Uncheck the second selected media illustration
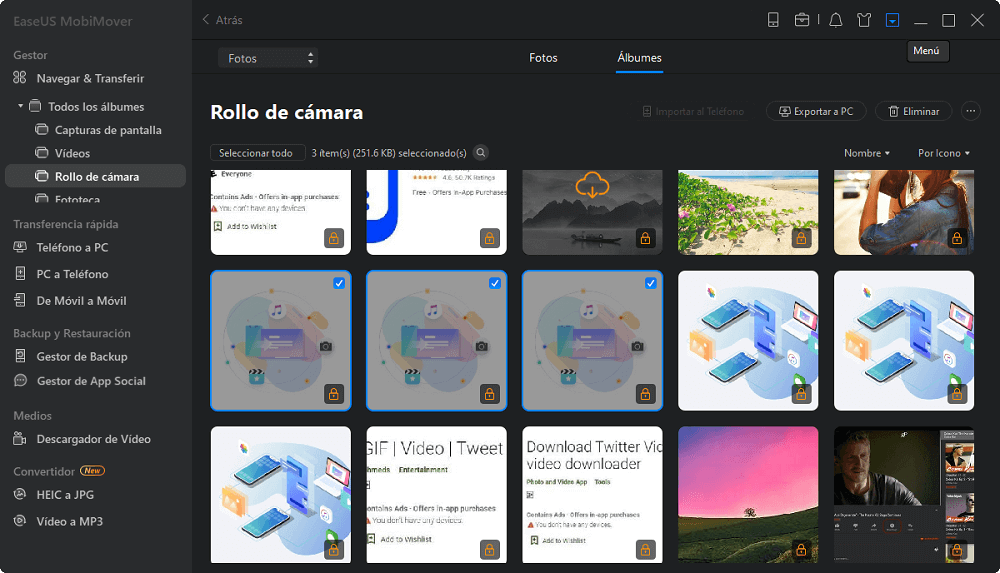 (494, 283)
